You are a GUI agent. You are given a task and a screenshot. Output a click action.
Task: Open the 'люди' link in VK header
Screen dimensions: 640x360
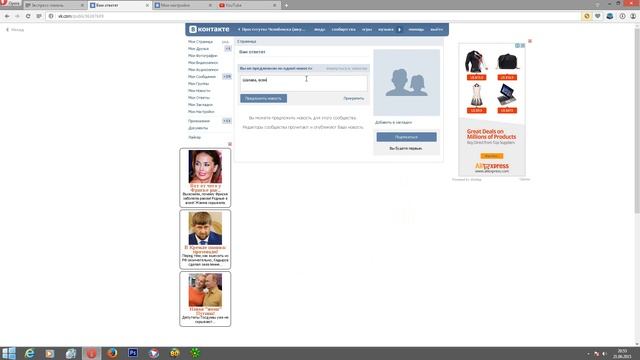[x=320, y=29]
